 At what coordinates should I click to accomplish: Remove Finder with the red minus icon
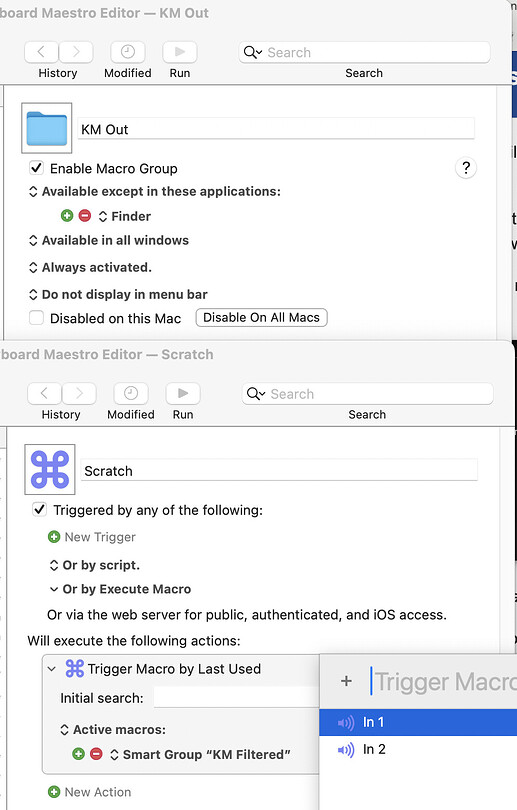[85, 216]
